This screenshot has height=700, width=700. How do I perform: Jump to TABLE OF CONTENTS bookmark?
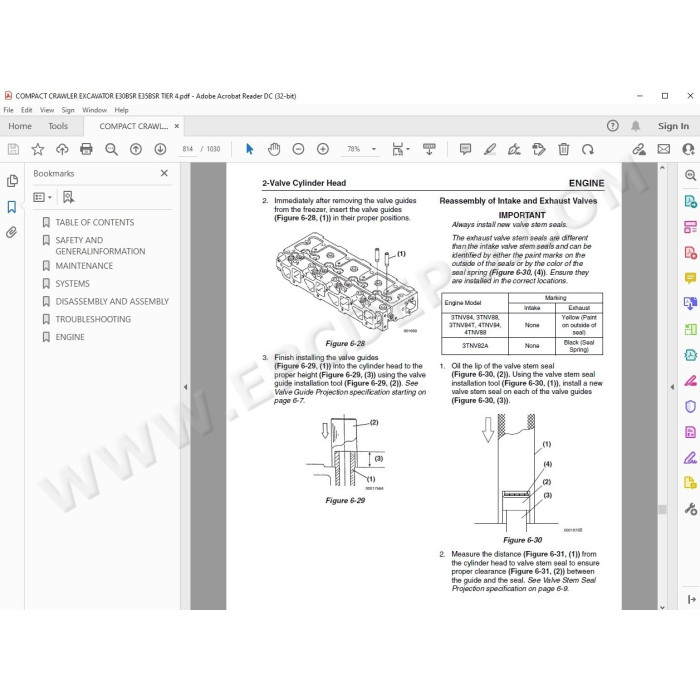click(x=94, y=222)
